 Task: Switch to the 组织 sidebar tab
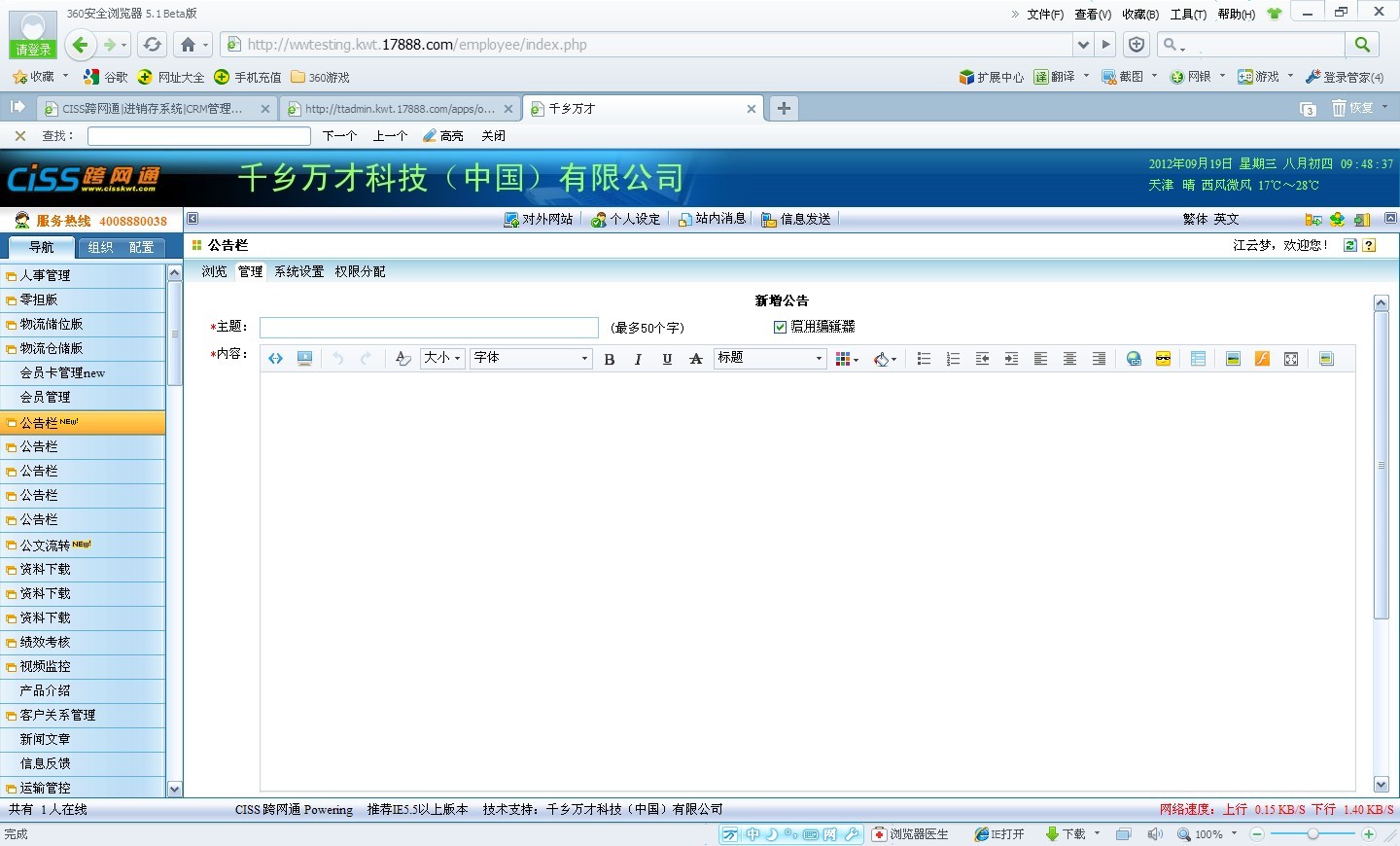point(101,247)
